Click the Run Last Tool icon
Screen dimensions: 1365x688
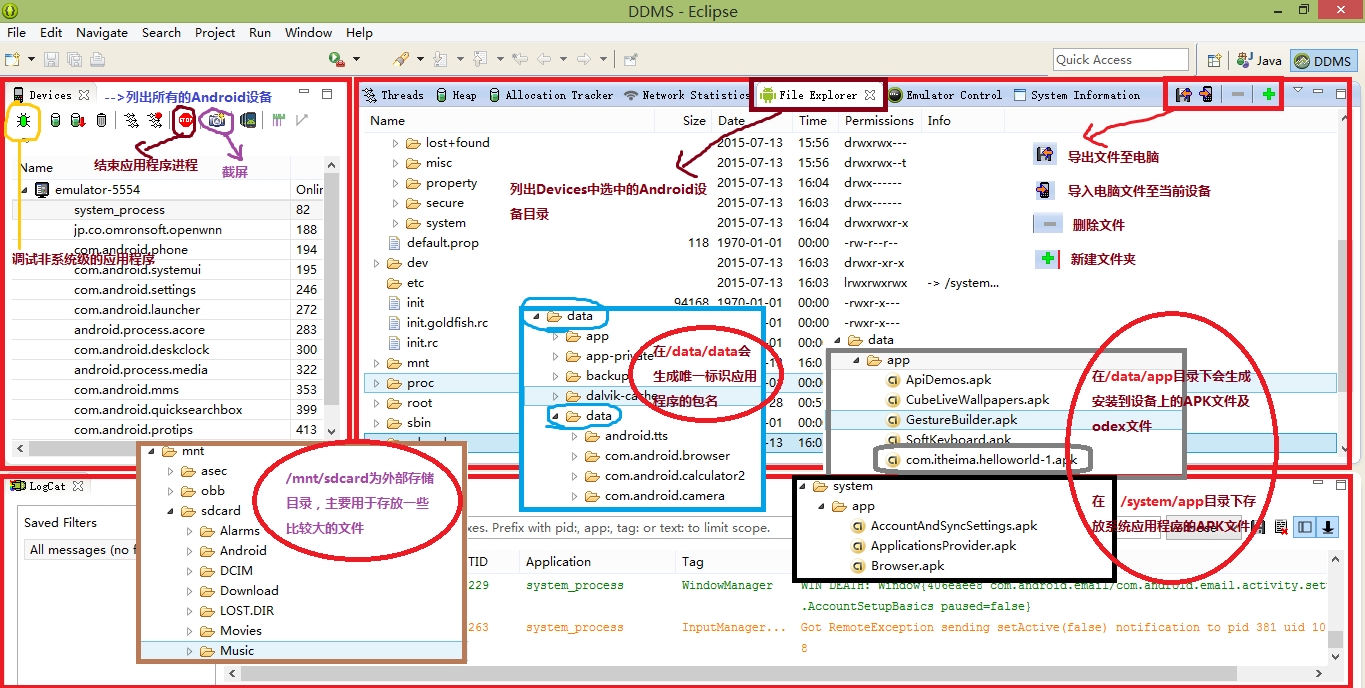coord(337,60)
